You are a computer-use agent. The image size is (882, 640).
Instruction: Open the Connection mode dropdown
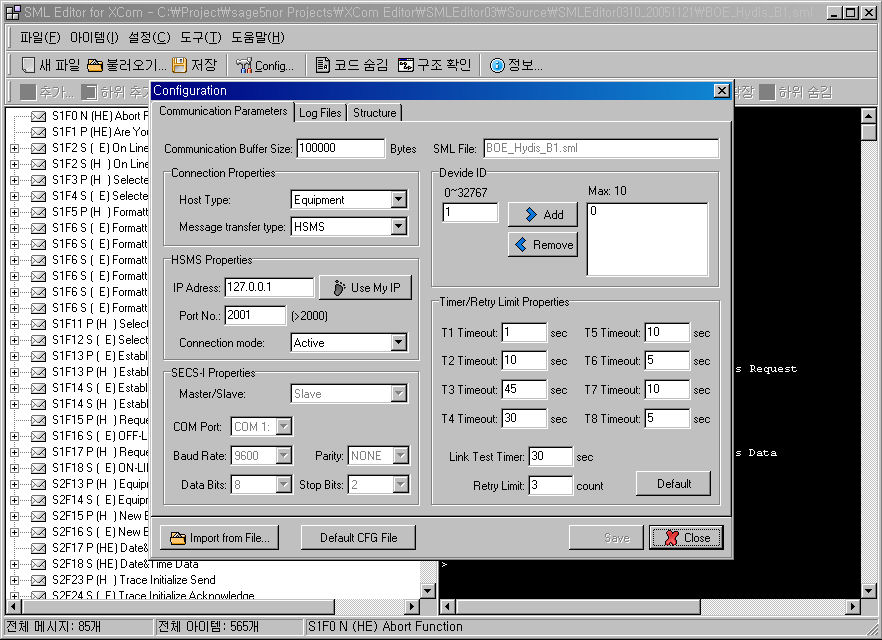pyautogui.click(x=399, y=343)
